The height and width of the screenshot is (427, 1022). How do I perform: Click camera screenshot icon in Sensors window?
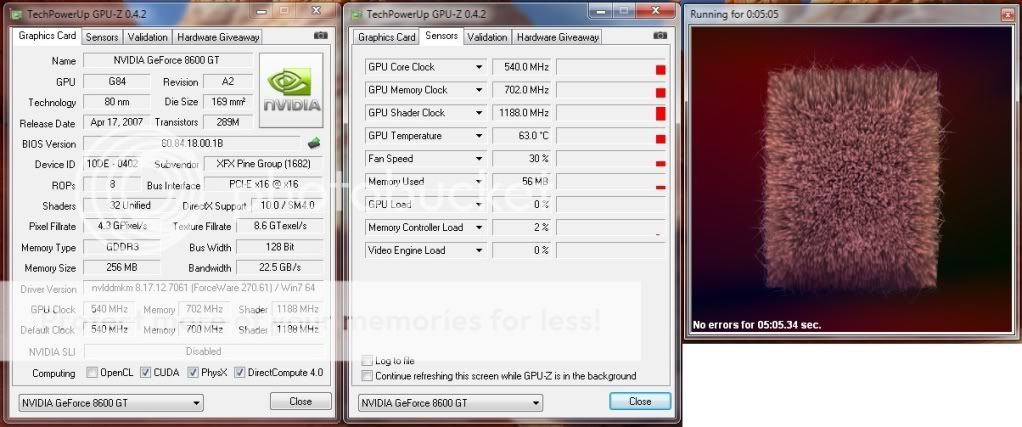660,36
